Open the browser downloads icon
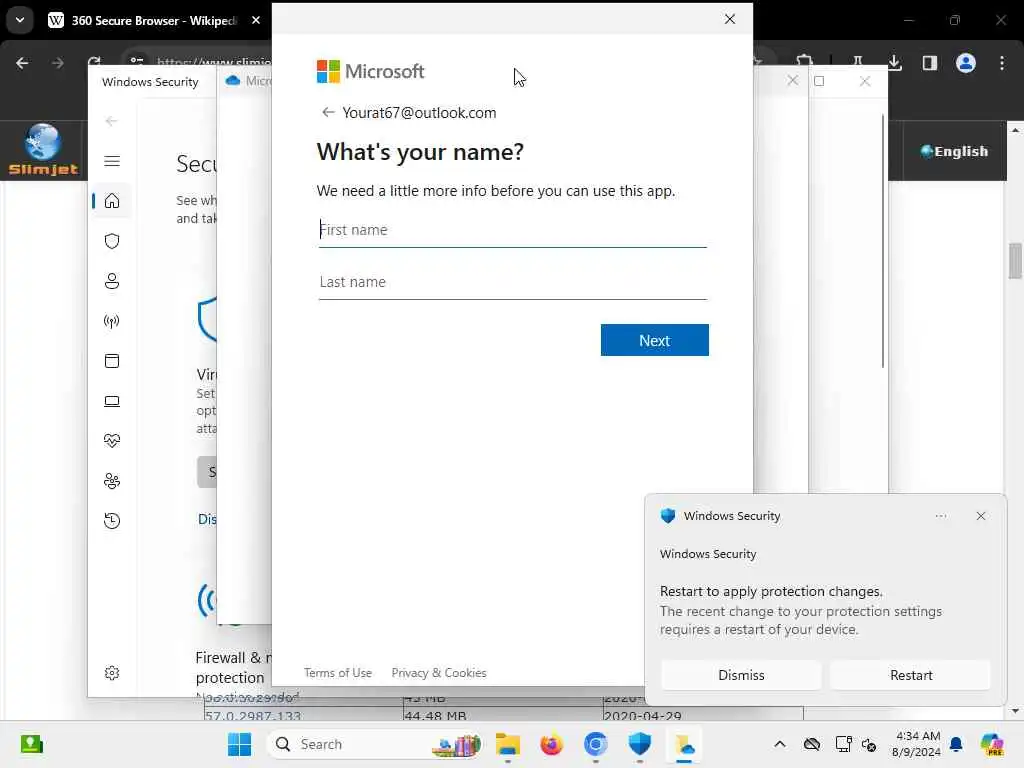This screenshot has width=1024, height=768. [895, 63]
